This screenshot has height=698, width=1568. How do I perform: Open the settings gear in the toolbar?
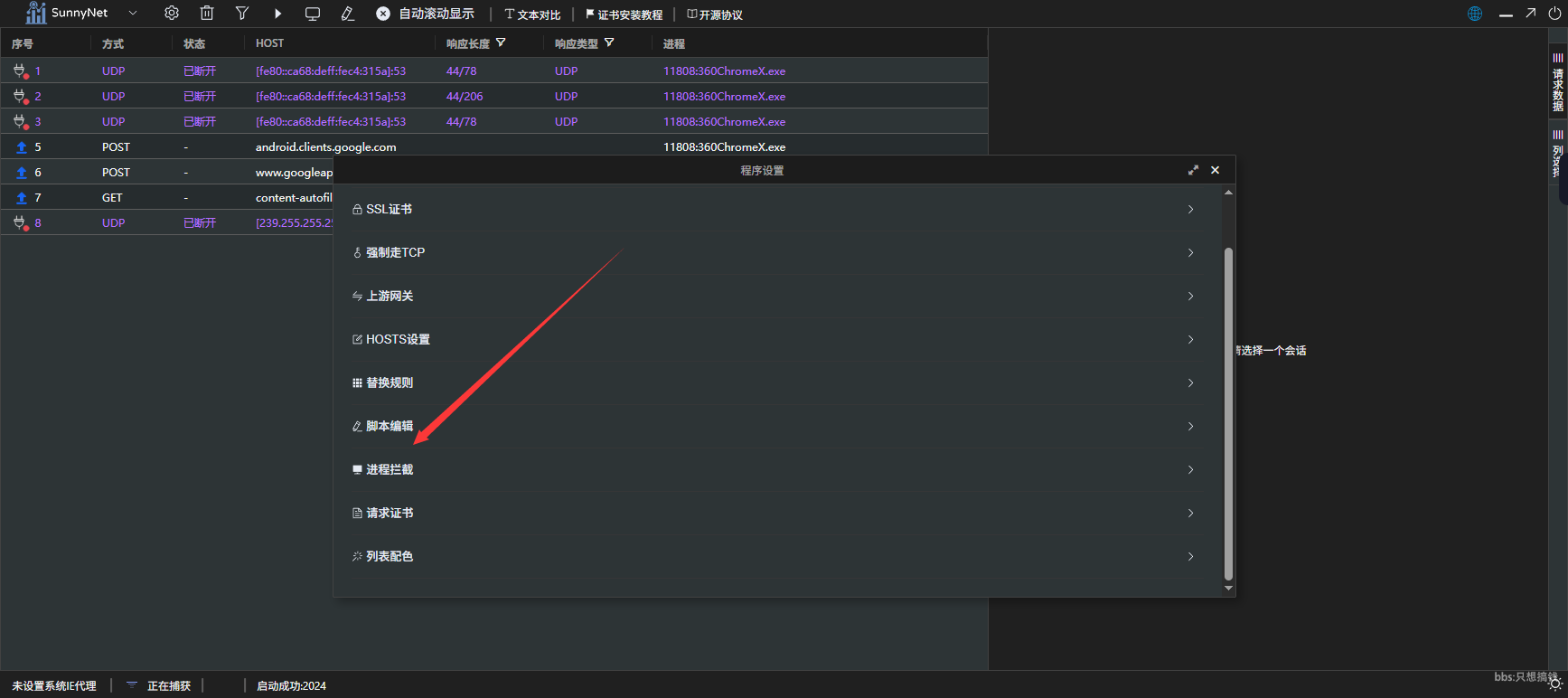point(172,14)
